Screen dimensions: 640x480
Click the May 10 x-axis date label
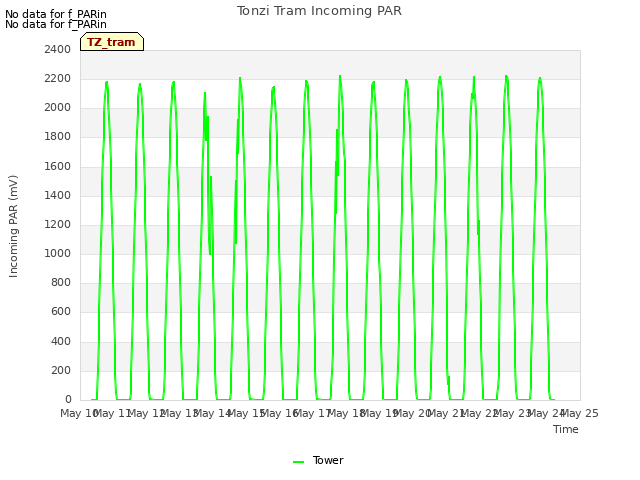point(79,413)
